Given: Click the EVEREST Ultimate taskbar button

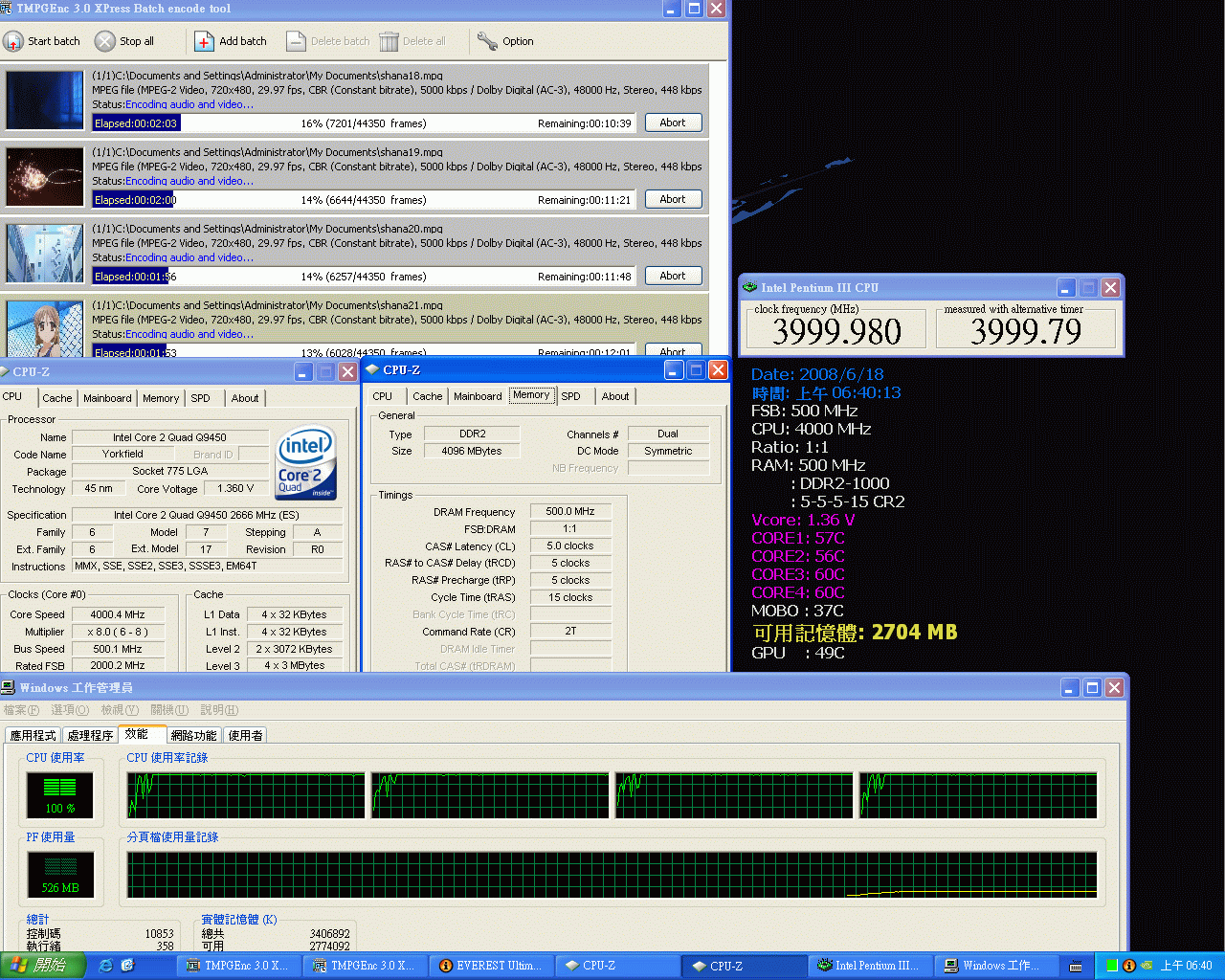Looking at the screenshot, I should tap(490, 966).
